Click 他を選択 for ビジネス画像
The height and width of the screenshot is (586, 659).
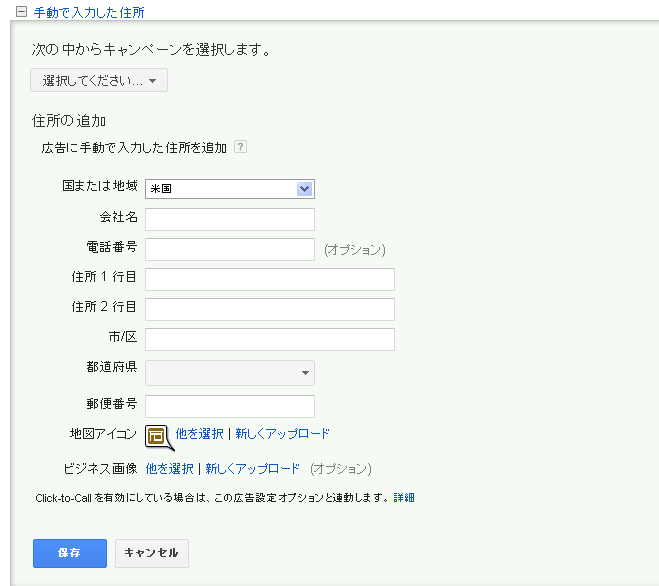point(170,469)
